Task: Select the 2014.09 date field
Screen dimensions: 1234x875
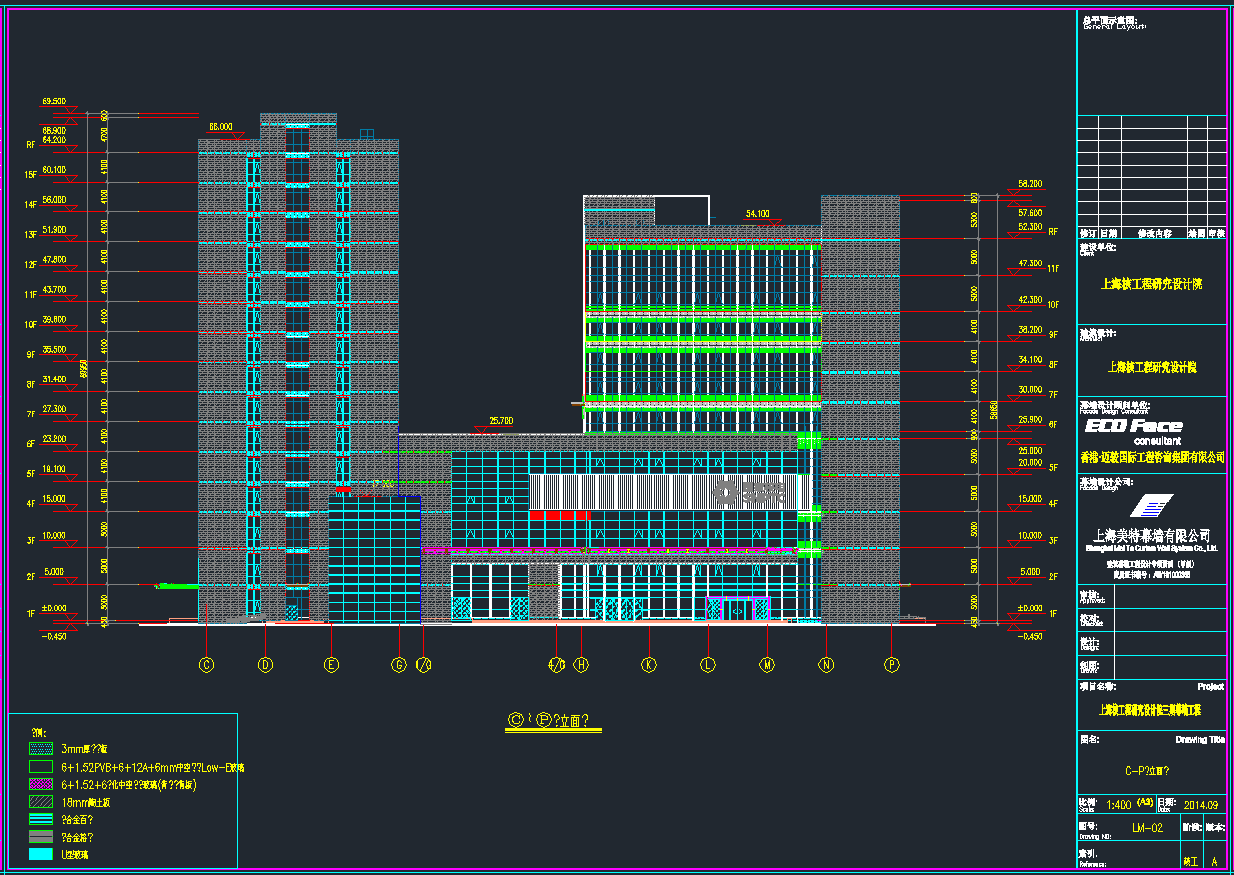Action: point(1201,804)
